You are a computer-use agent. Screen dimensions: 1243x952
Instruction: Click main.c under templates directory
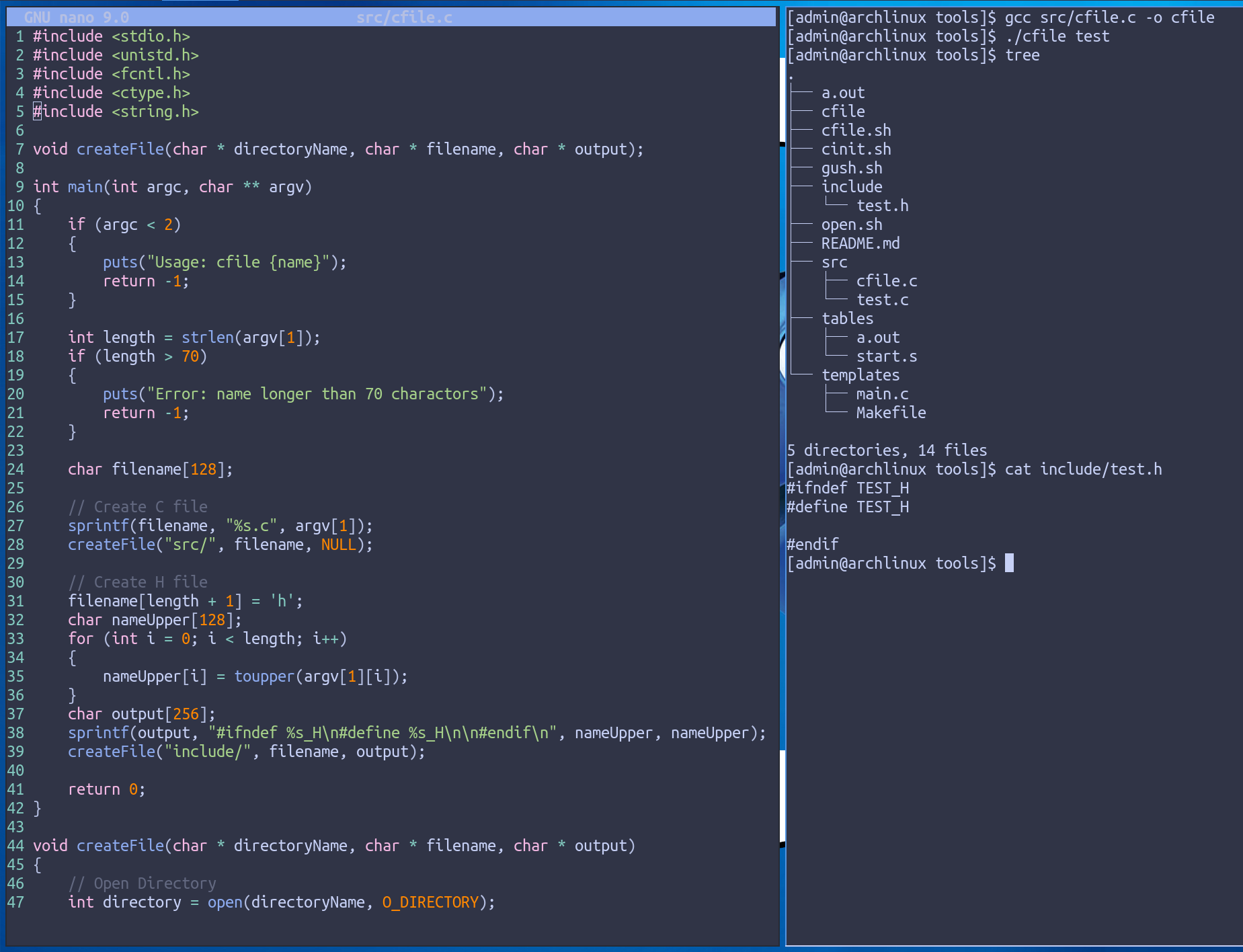883,394
